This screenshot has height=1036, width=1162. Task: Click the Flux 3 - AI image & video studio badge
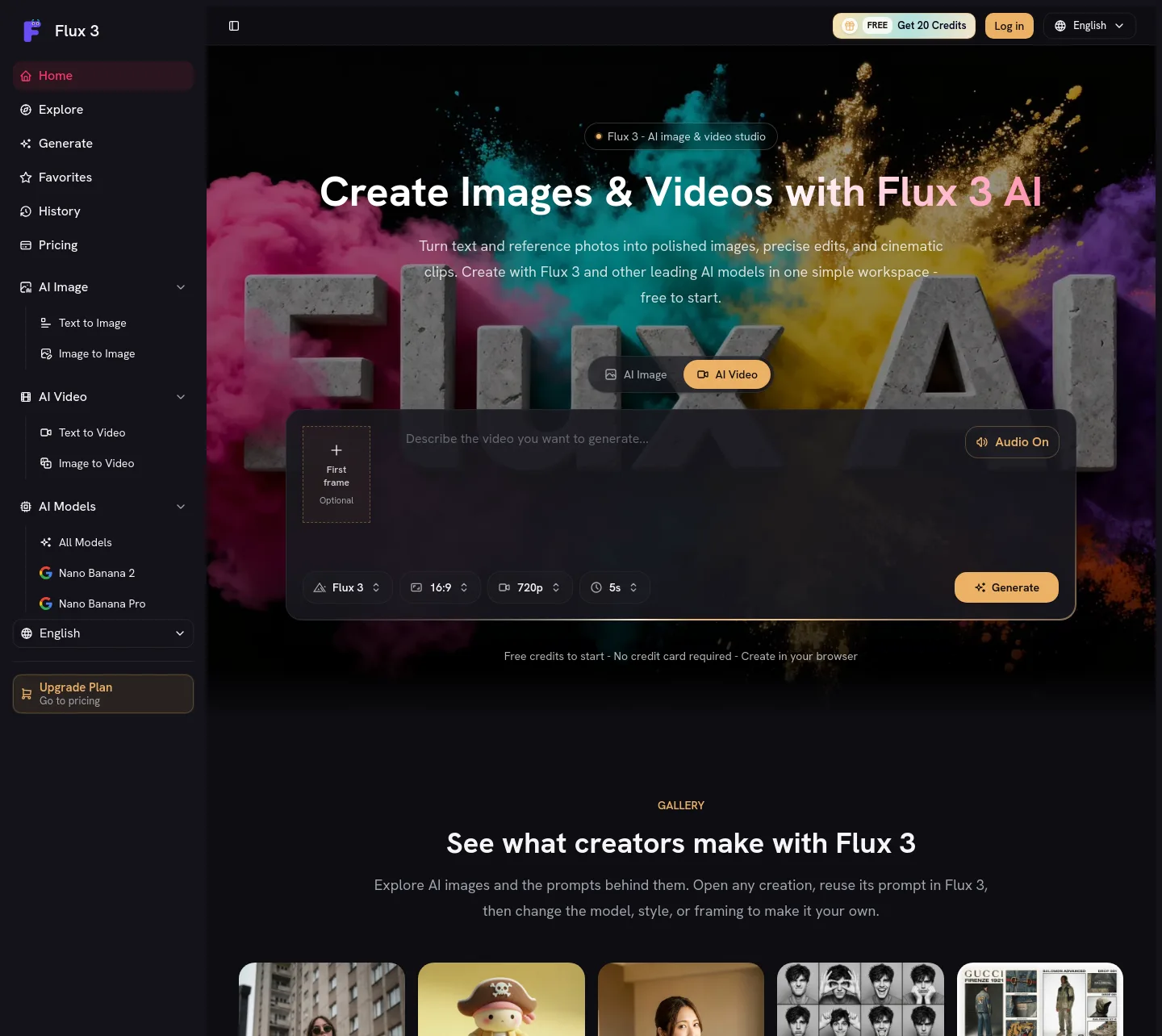pos(681,136)
